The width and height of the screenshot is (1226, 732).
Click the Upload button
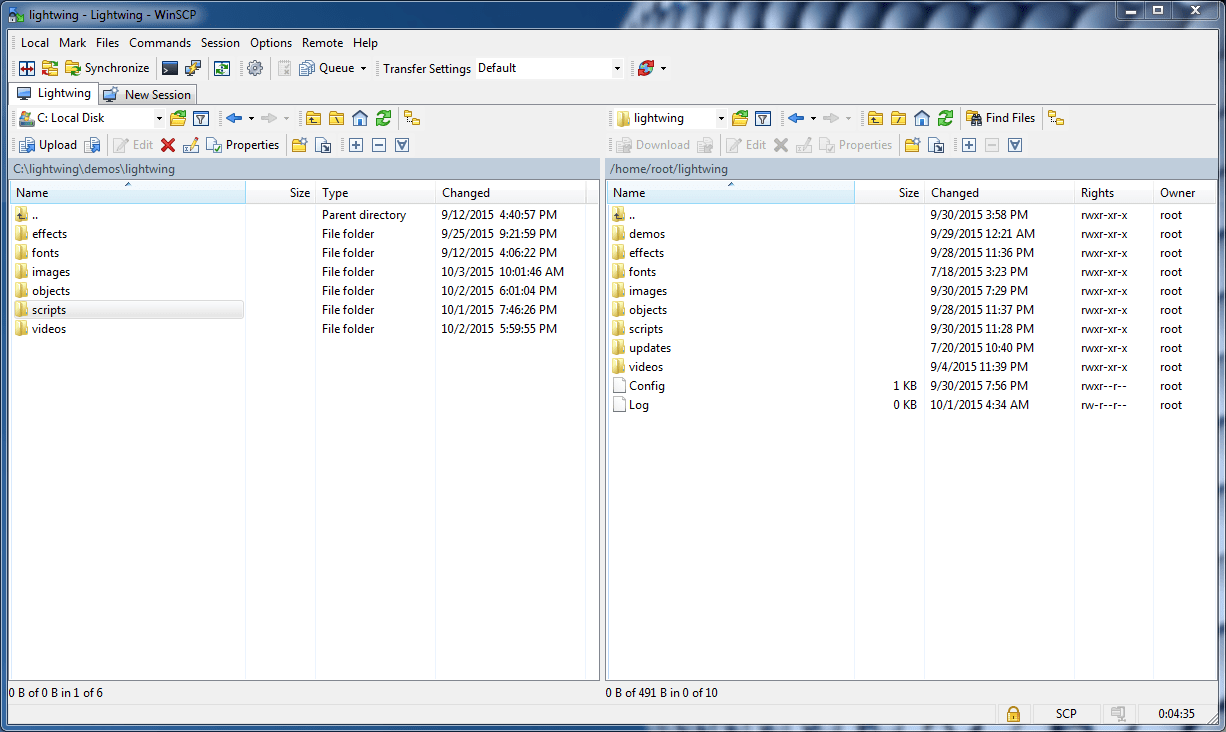coord(48,145)
